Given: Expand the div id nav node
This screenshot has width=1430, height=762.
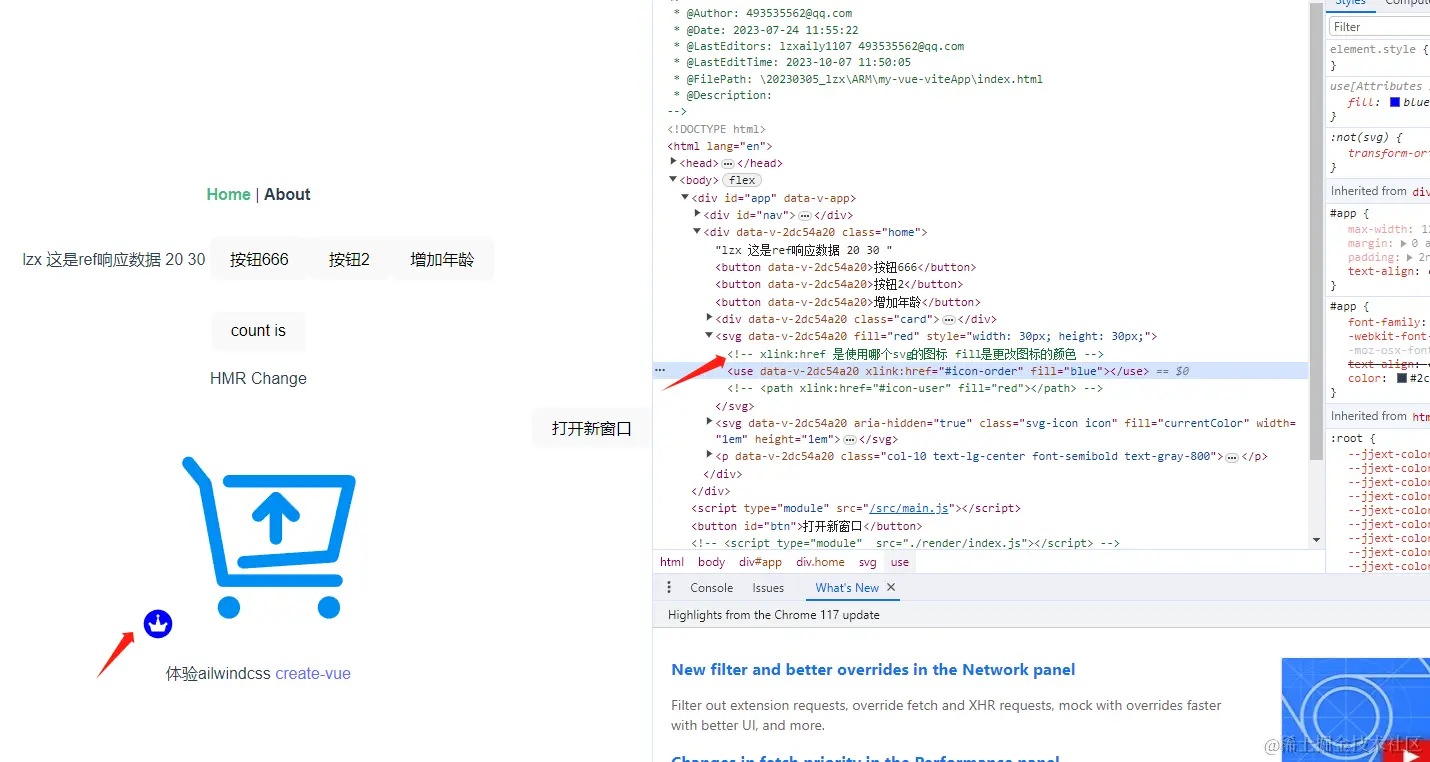Looking at the screenshot, I should 697,214.
